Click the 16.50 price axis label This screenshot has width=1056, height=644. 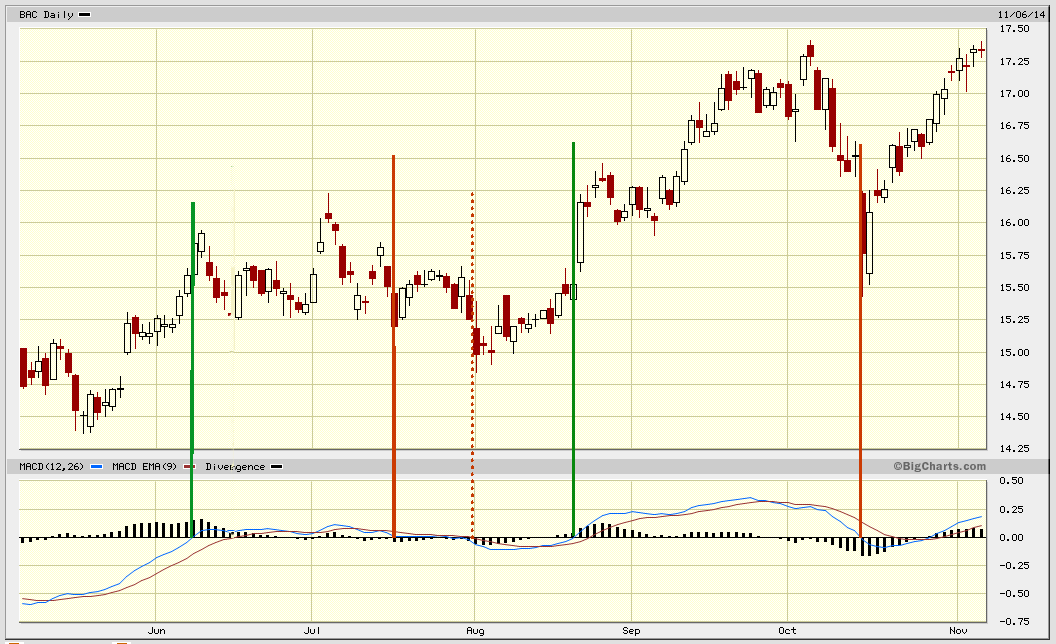[1014, 158]
